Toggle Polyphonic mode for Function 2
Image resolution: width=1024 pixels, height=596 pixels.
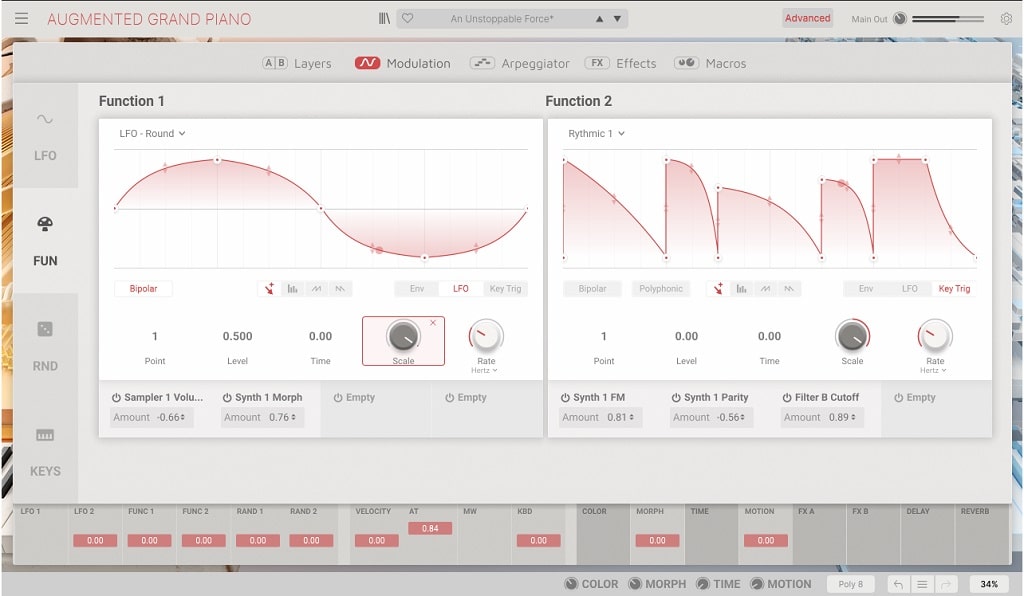coord(661,289)
